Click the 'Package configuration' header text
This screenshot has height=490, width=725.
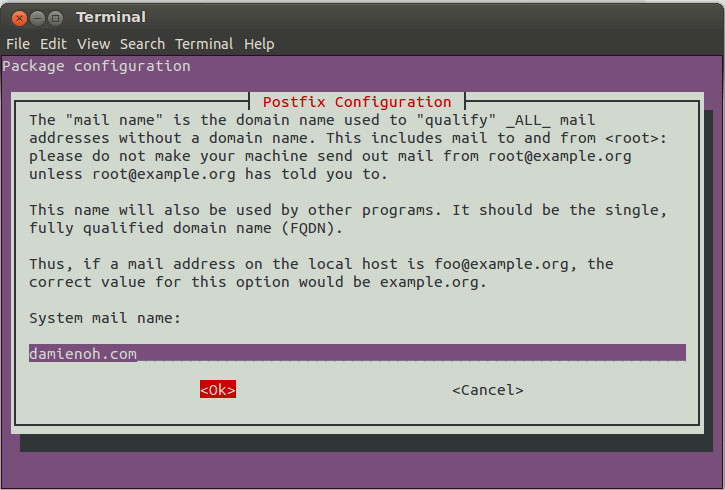tap(96, 67)
